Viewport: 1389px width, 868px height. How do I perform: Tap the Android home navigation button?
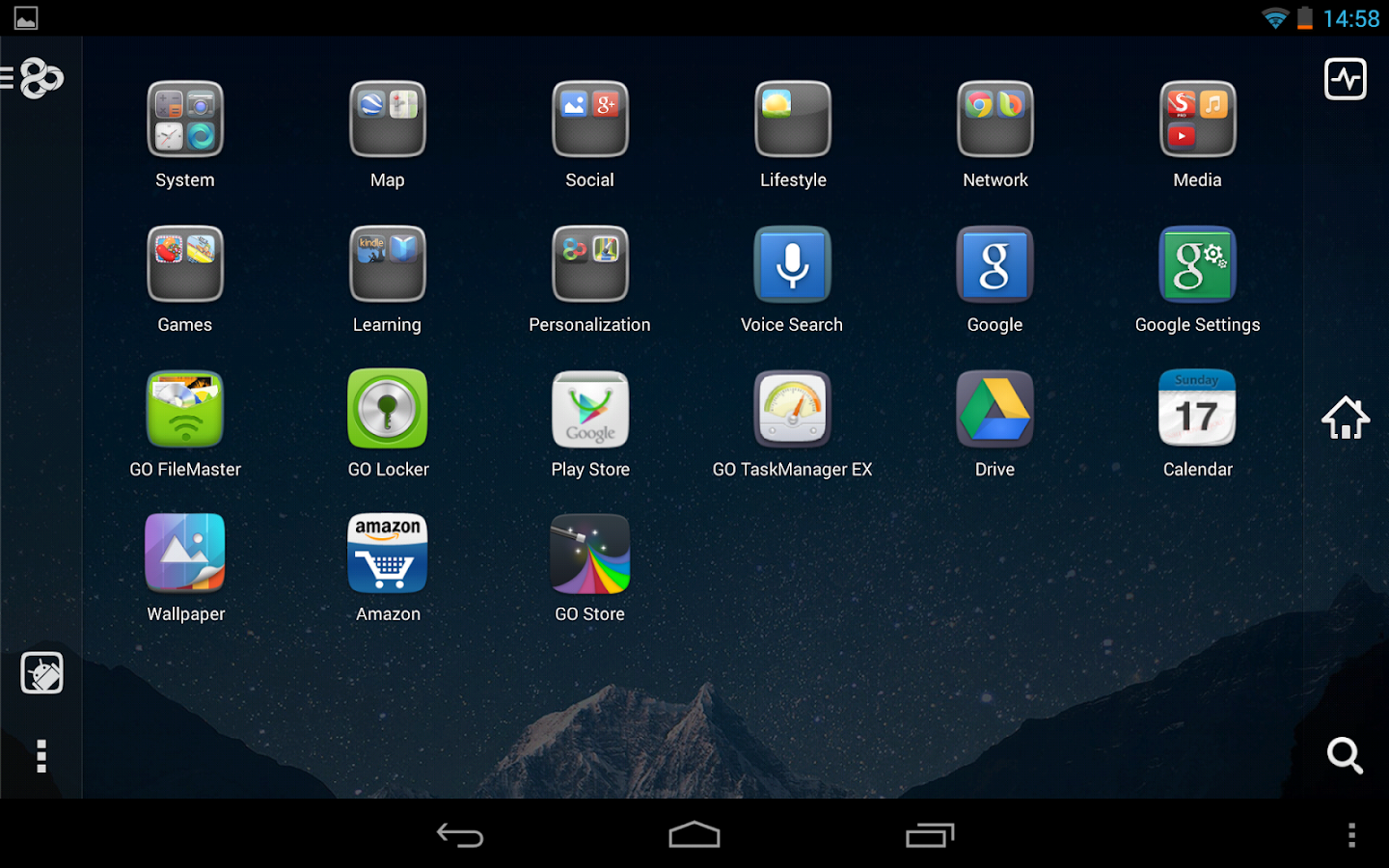coord(694,835)
